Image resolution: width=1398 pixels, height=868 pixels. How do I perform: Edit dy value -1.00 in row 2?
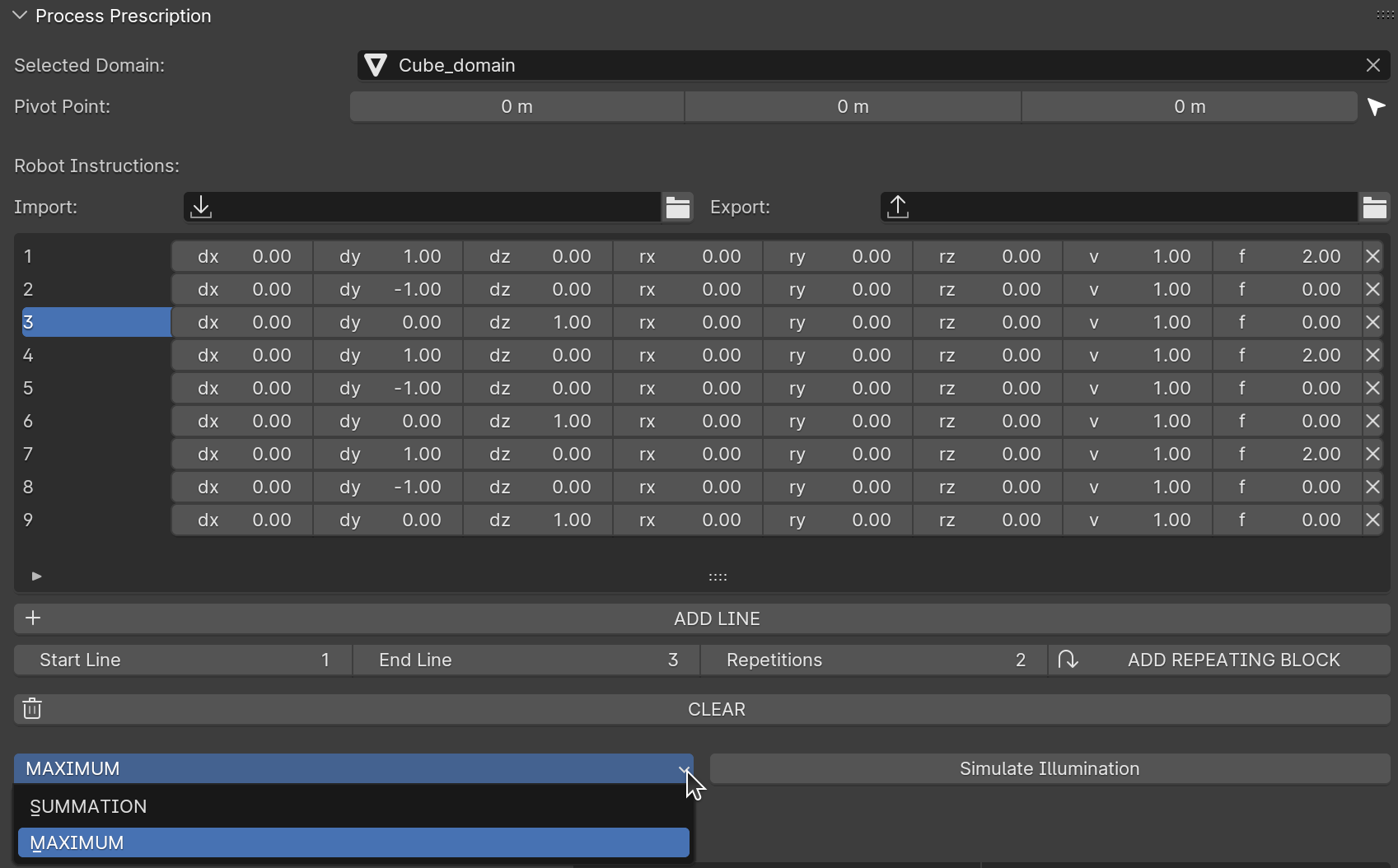[388, 289]
